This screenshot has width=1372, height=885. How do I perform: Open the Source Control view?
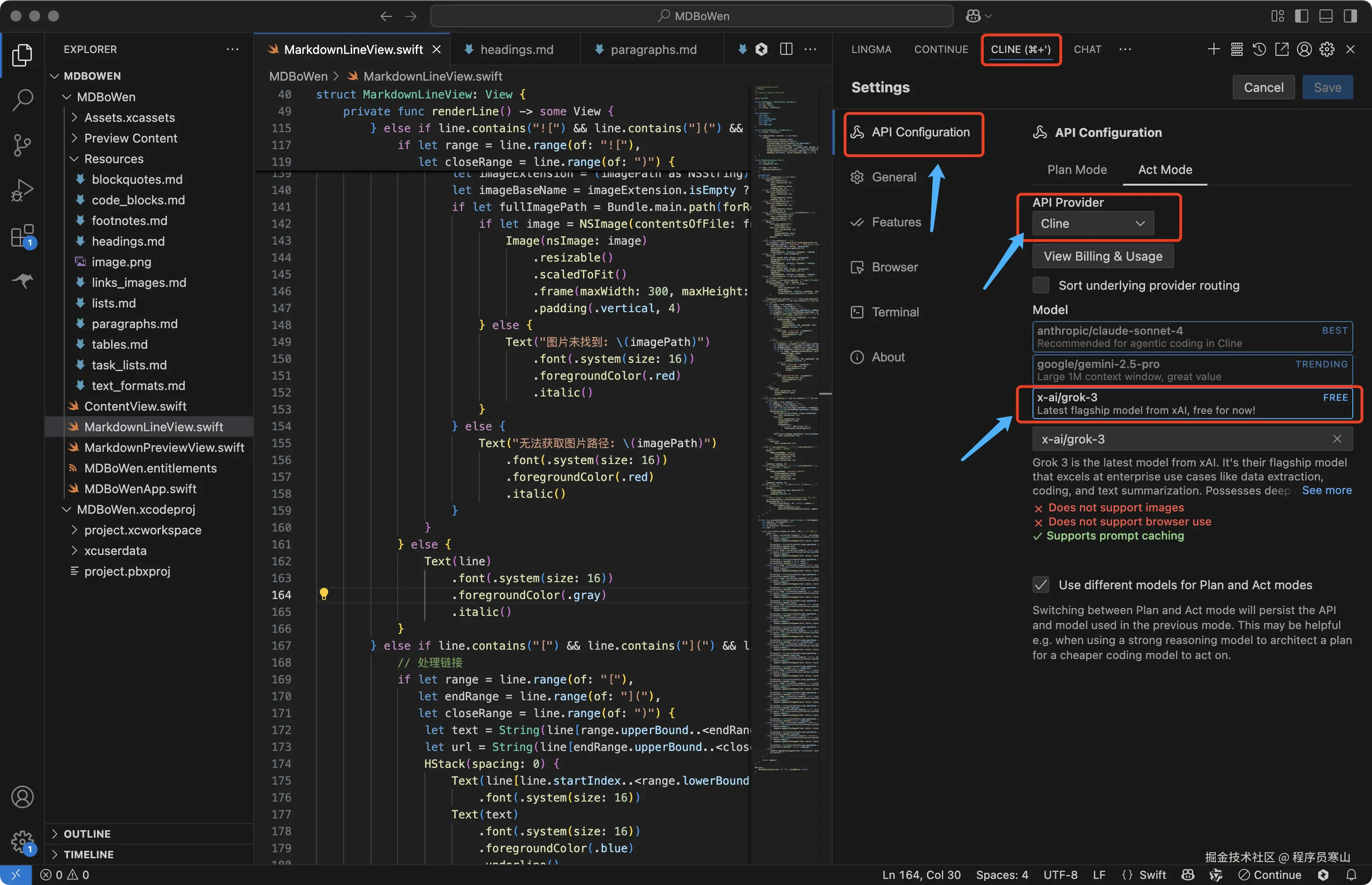click(x=22, y=145)
